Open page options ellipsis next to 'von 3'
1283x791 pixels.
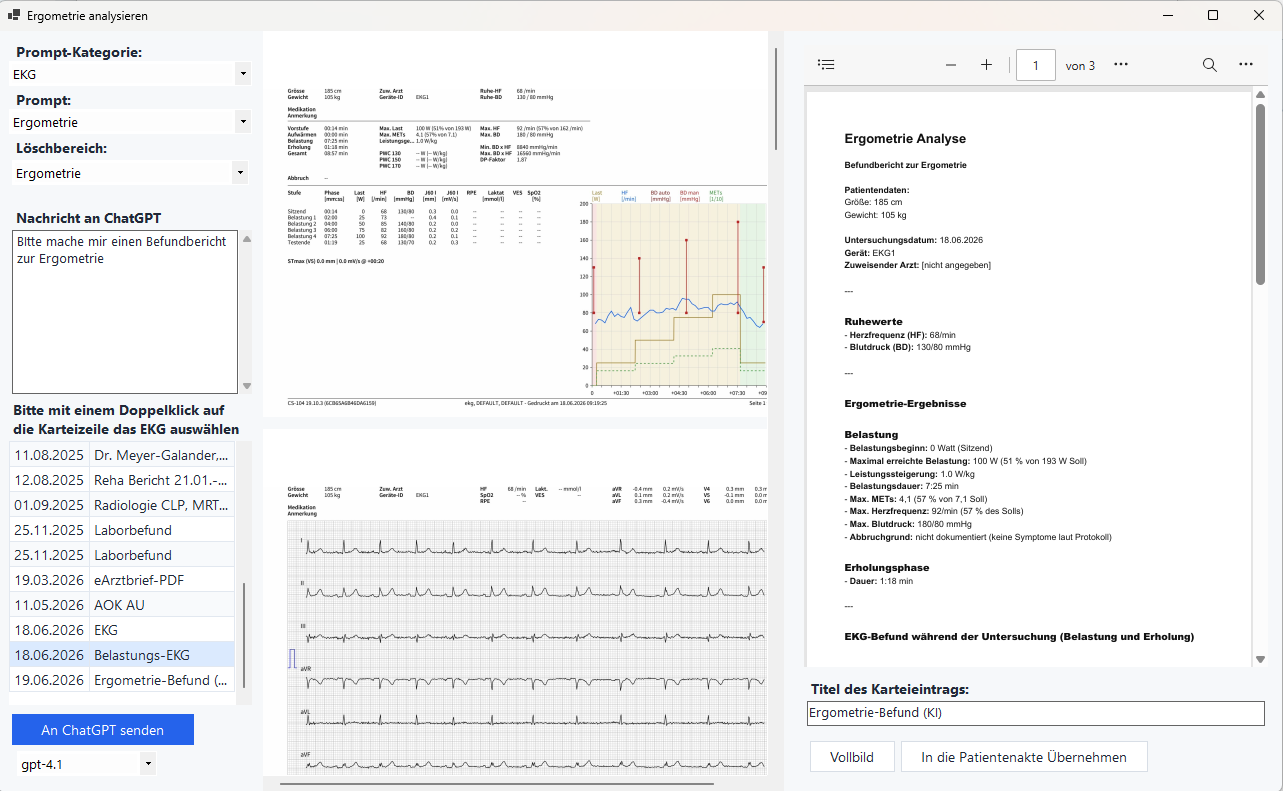tap(1121, 65)
